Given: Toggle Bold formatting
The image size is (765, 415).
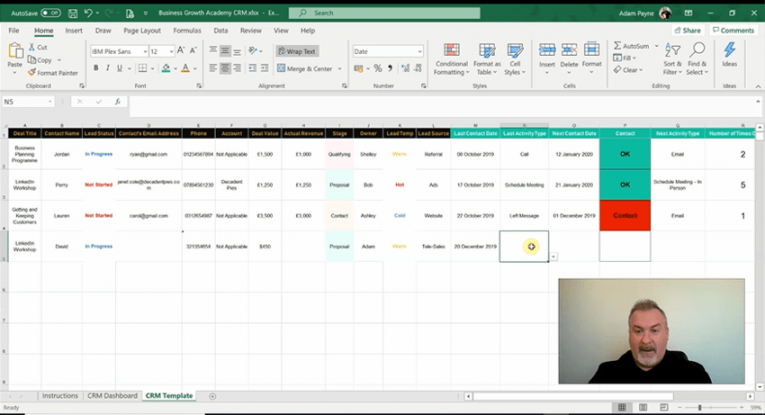Looking at the screenshot, I should 96,68.
